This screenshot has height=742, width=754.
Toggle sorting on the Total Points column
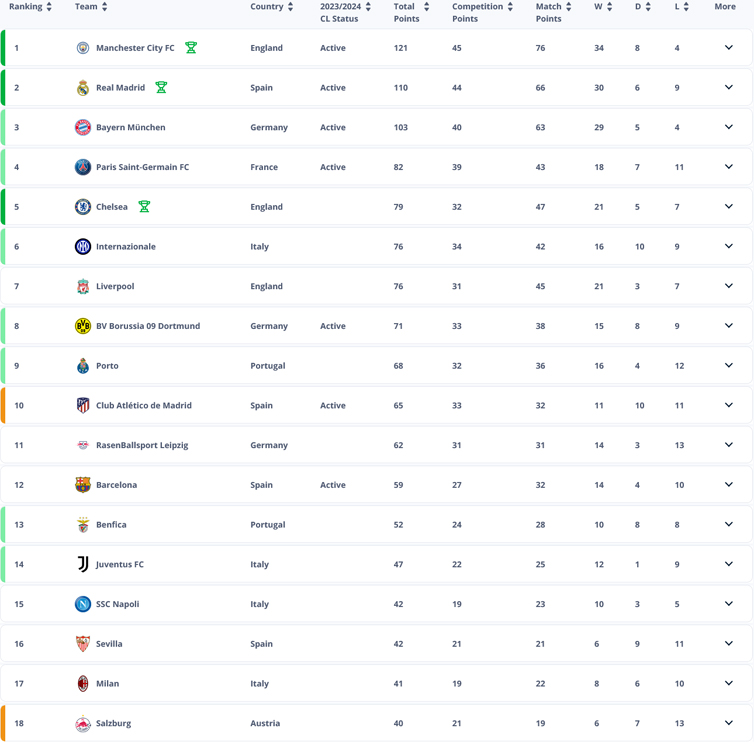pyautogui.click(x=426, y=7)
